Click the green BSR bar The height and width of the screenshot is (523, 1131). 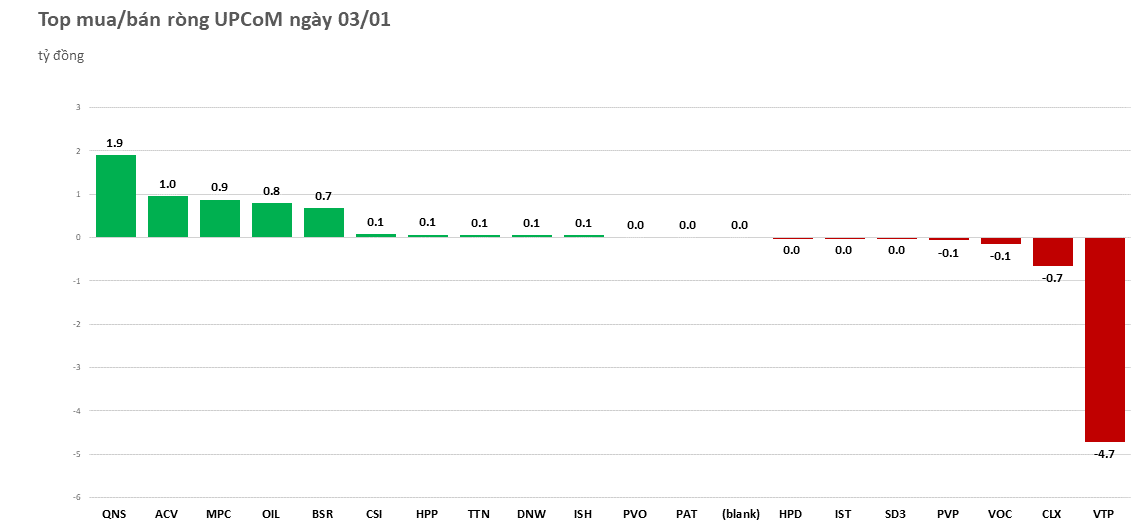click(x=323, y=222)
